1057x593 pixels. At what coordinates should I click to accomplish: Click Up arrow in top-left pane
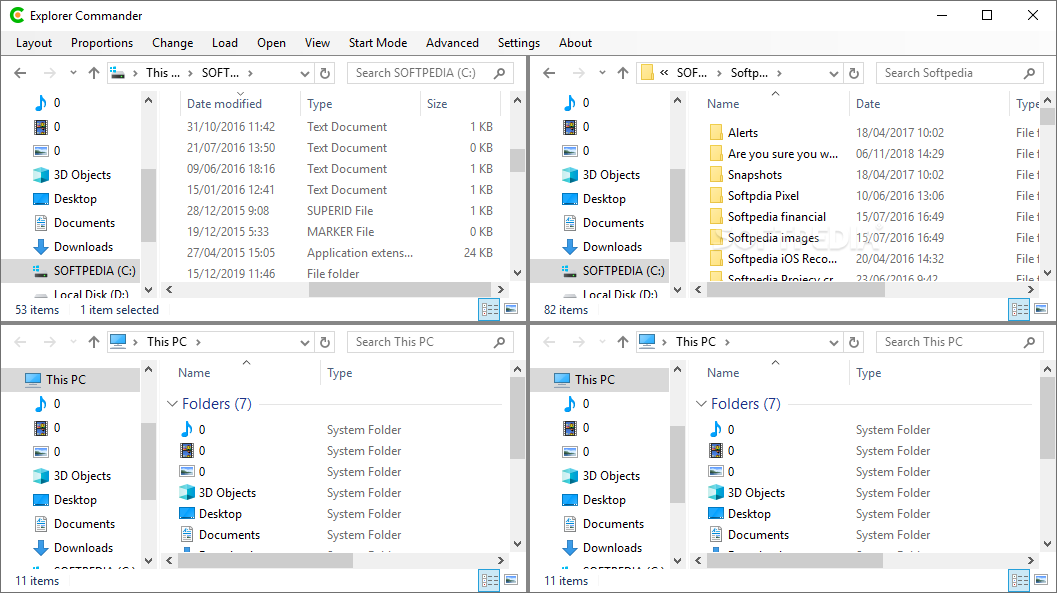pyautogui.click(x=94, y=73)
